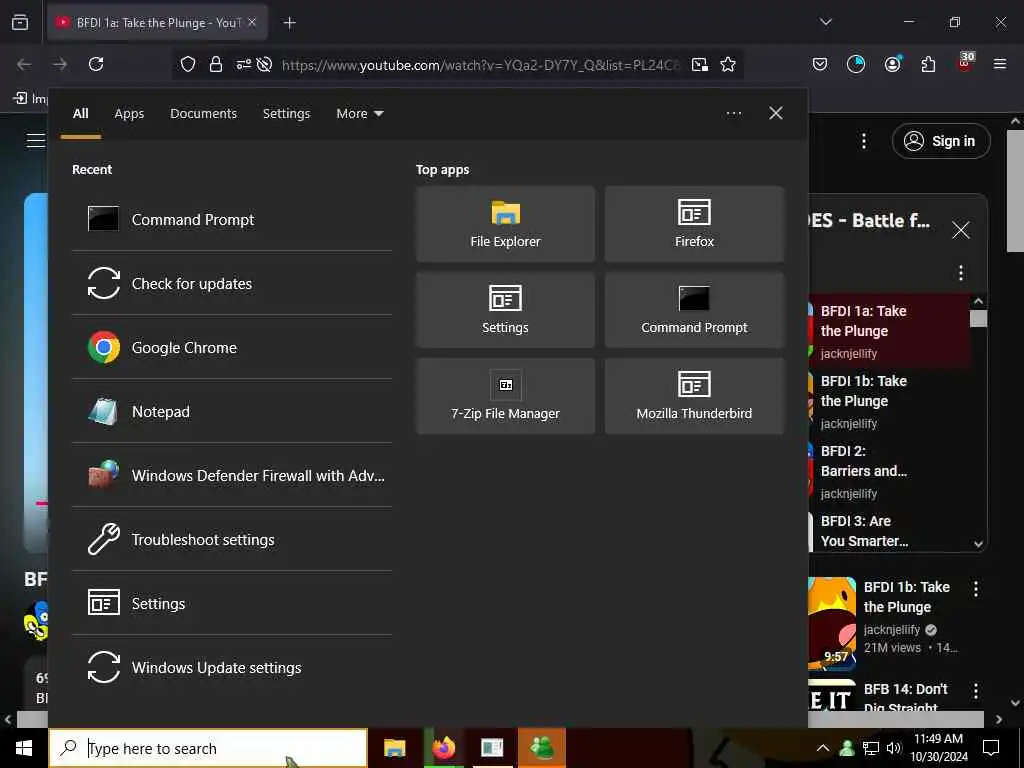Open Firefox view recent browsing icon
The width and height of the screenshot is (1024, 768).
click(20, 23)
